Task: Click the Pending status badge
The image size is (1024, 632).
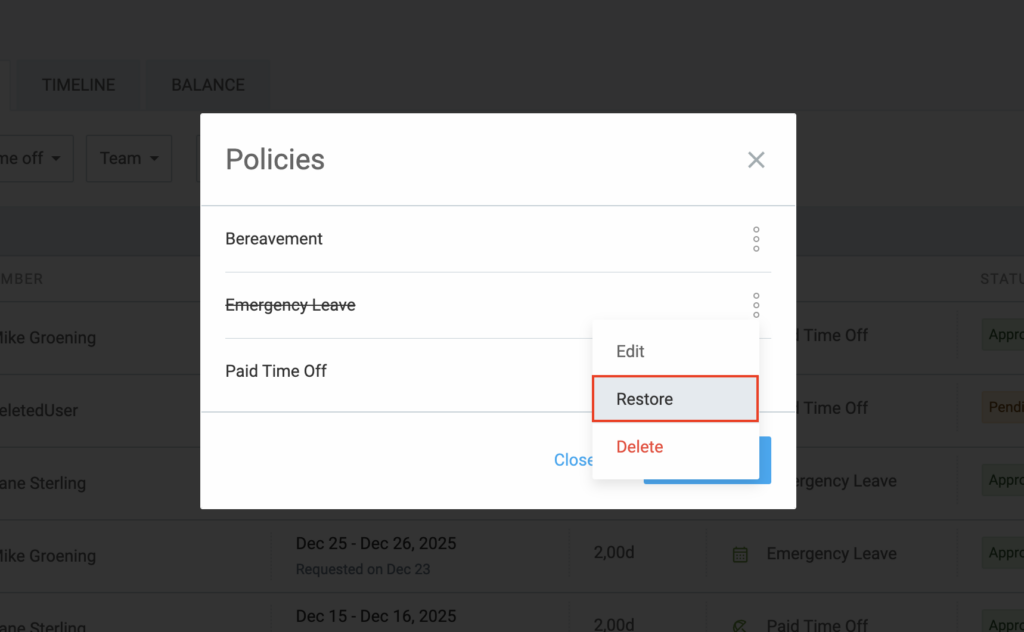Action: [x=1004, y=408]
